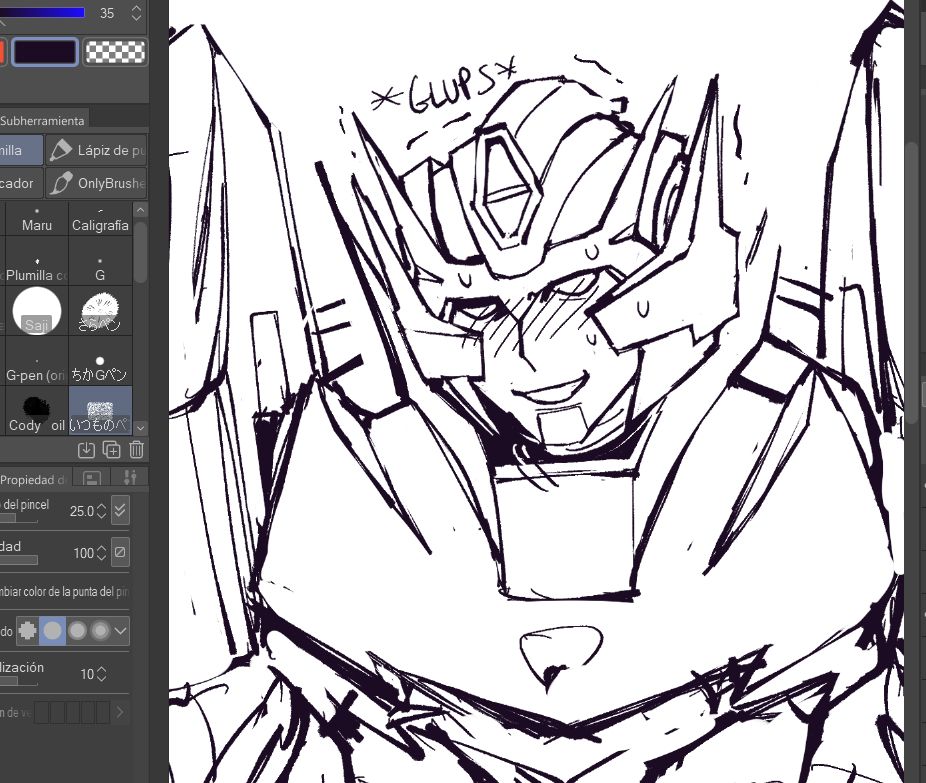
Task: Set anti-aliasing to strong
Action: pos(100,631)
